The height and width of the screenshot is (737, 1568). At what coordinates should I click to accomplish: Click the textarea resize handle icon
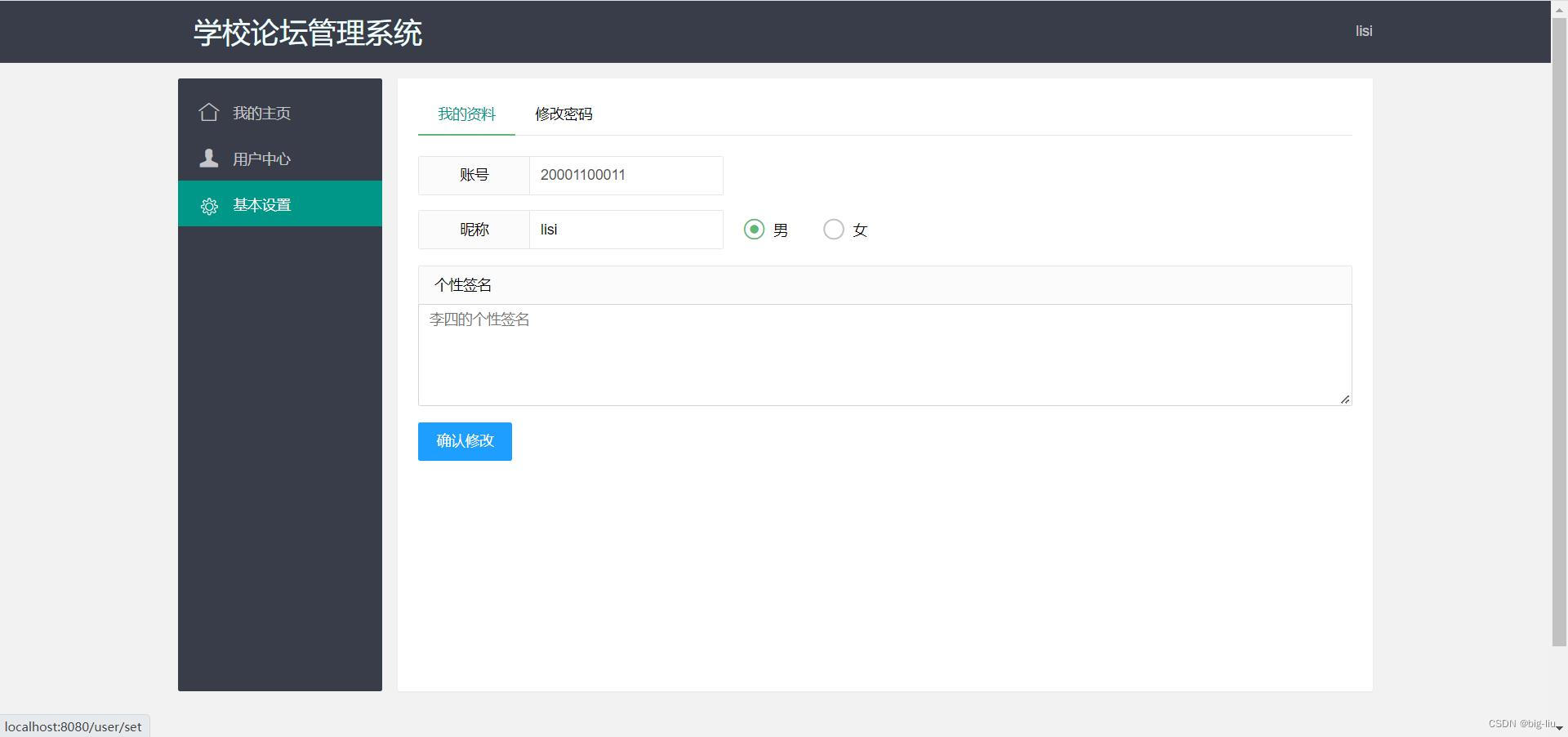click(1344, 399)
